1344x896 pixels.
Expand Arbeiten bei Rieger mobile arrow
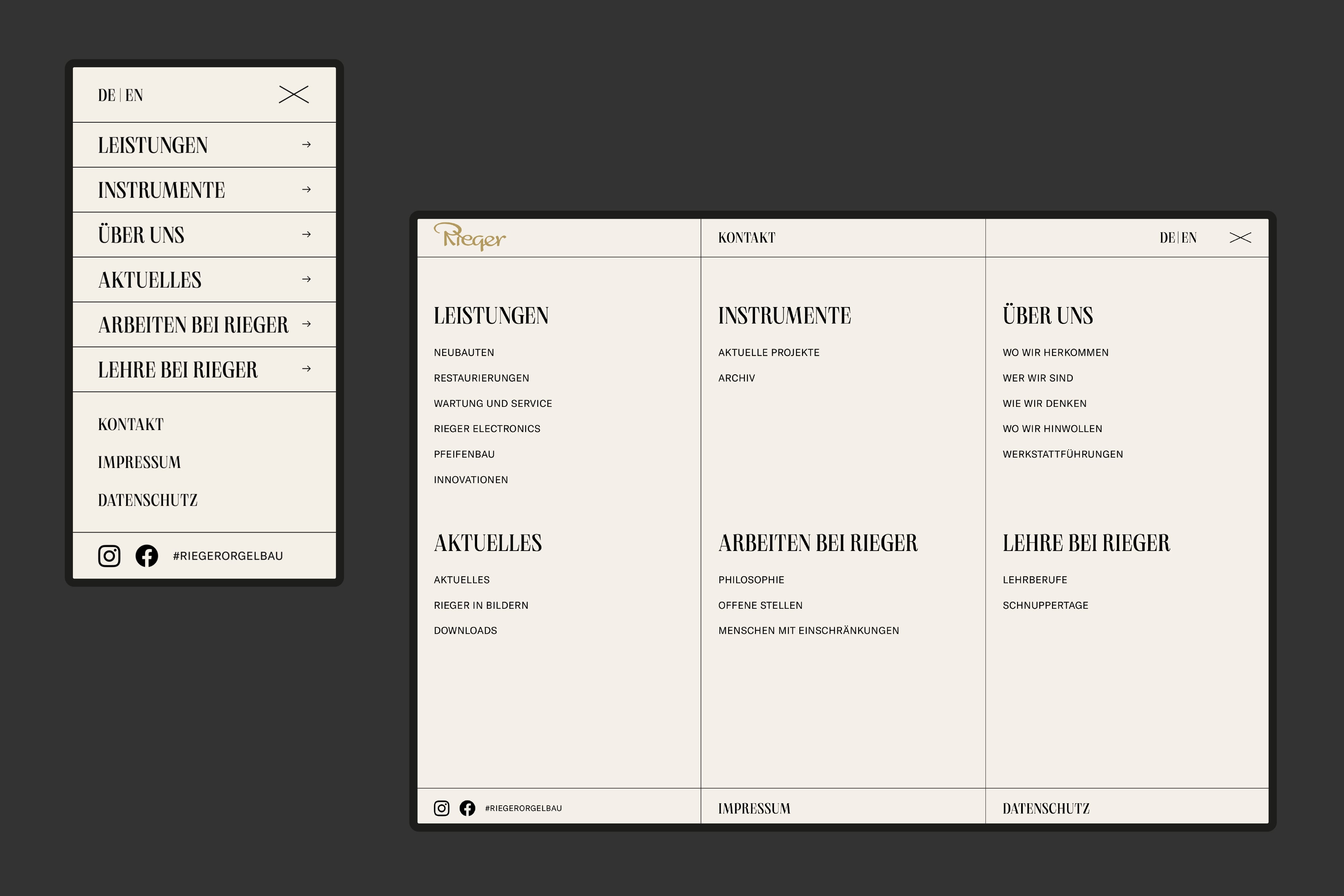[x=306, y=324]
